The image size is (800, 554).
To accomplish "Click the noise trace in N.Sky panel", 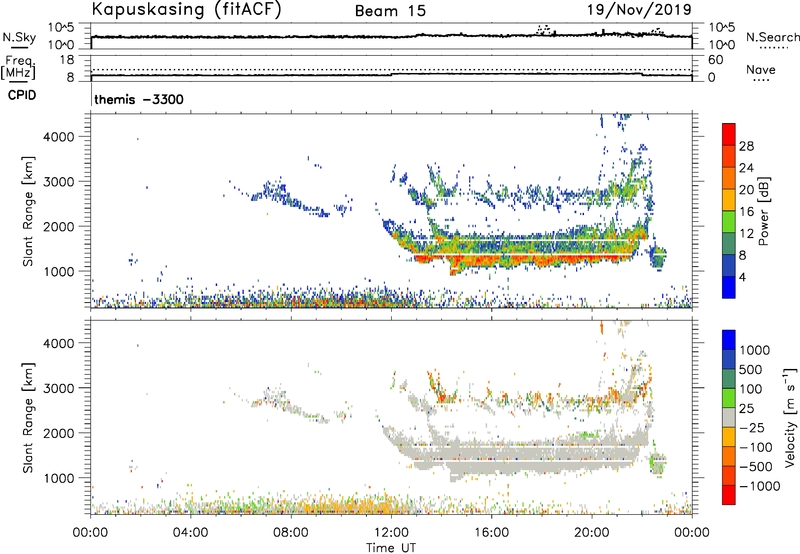I will pos(391,36).
